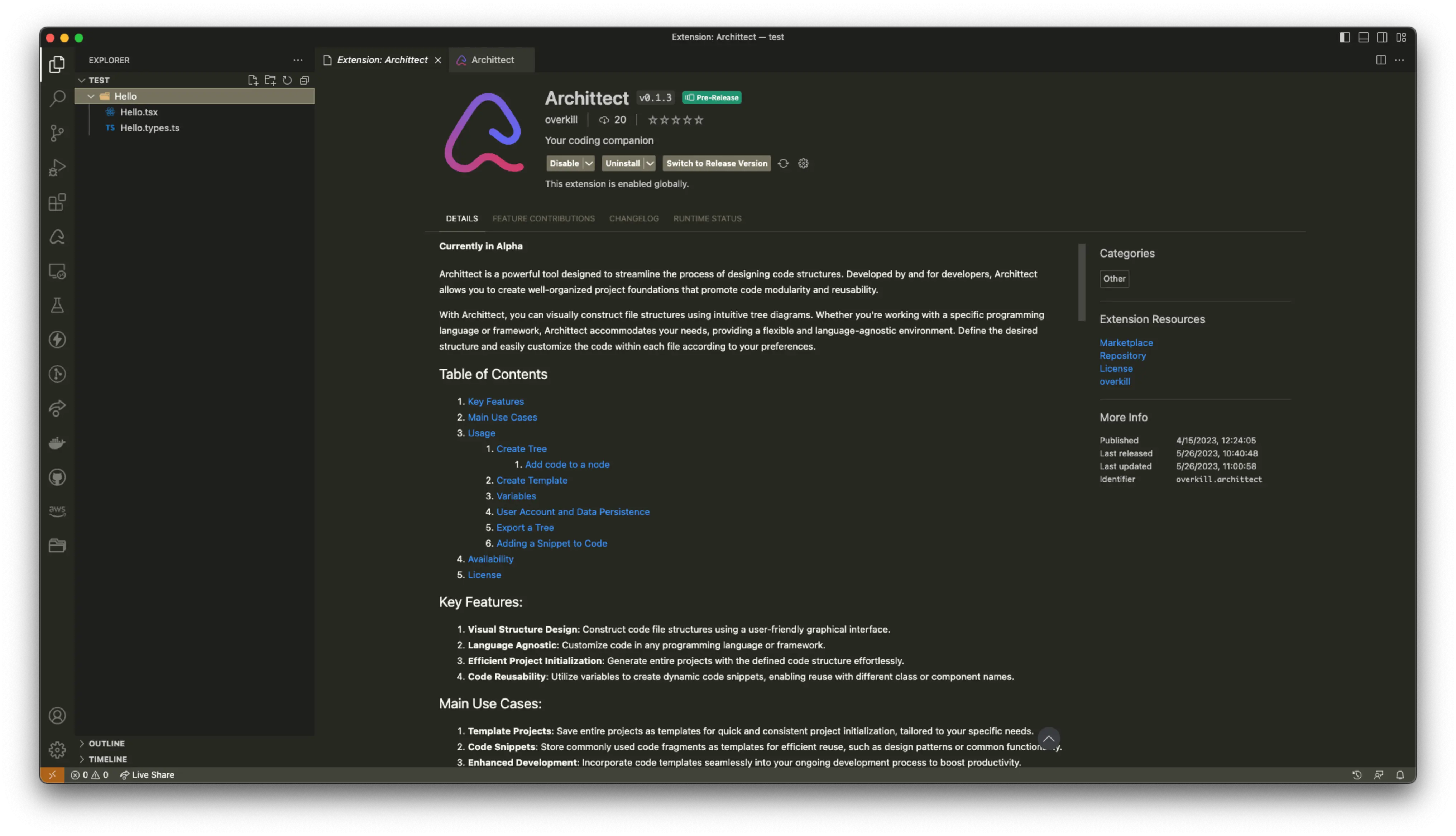Switch to FEATURE CONTRIBUTIONS tab
Image resolution: width=1456 pixels, height=836 pixels.
pos(544,219)
